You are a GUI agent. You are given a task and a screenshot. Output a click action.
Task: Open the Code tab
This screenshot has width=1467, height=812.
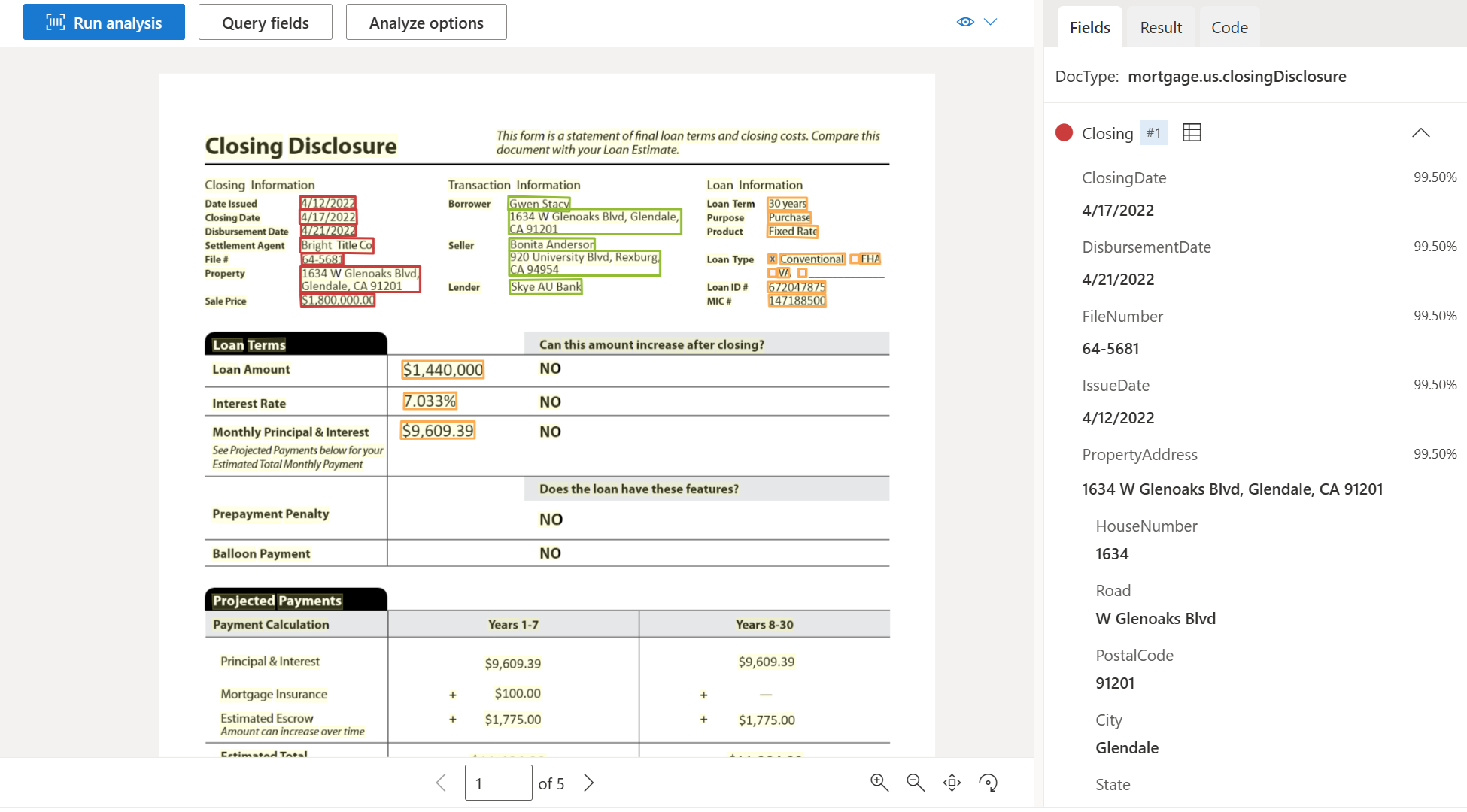pos(1228,27)
